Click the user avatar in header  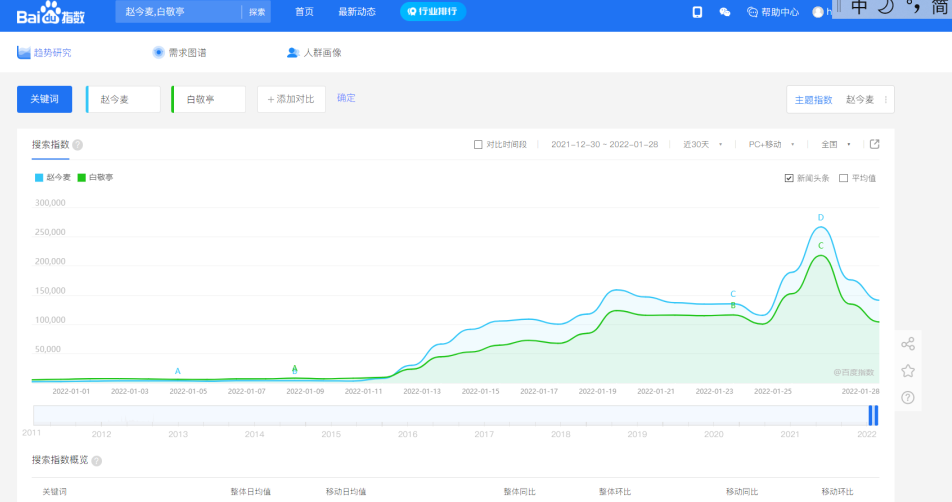[818, 12]
